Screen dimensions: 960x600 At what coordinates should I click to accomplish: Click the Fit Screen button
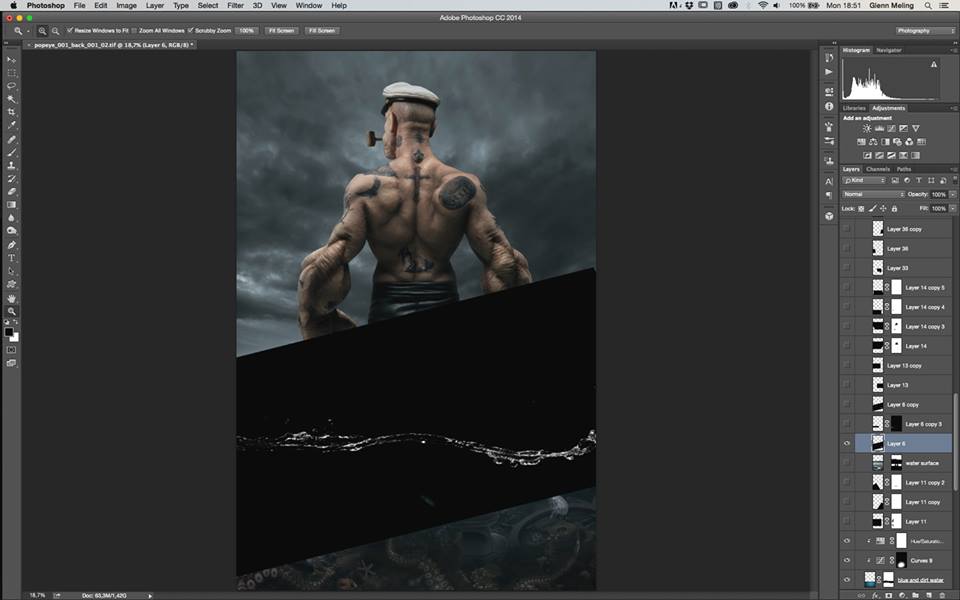281,31
